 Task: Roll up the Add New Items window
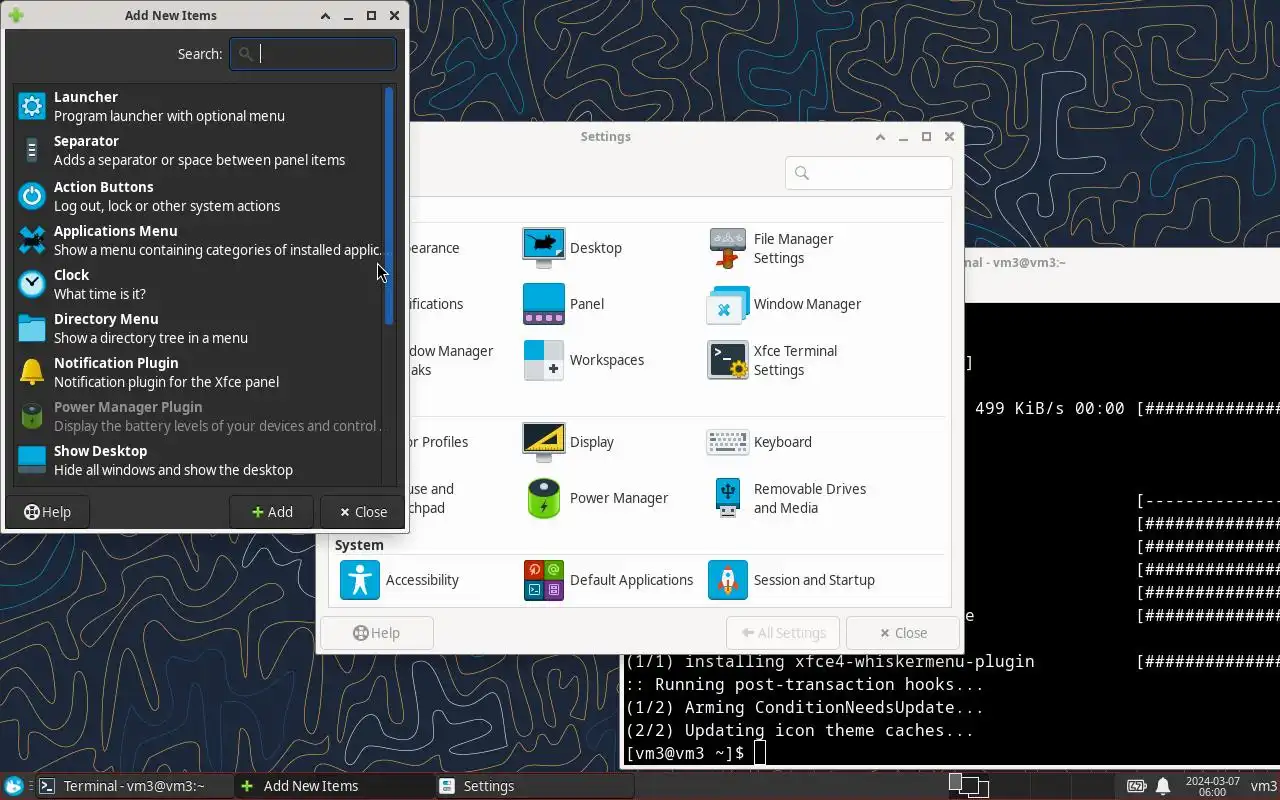pyautogui.click(x=326, y=16)
